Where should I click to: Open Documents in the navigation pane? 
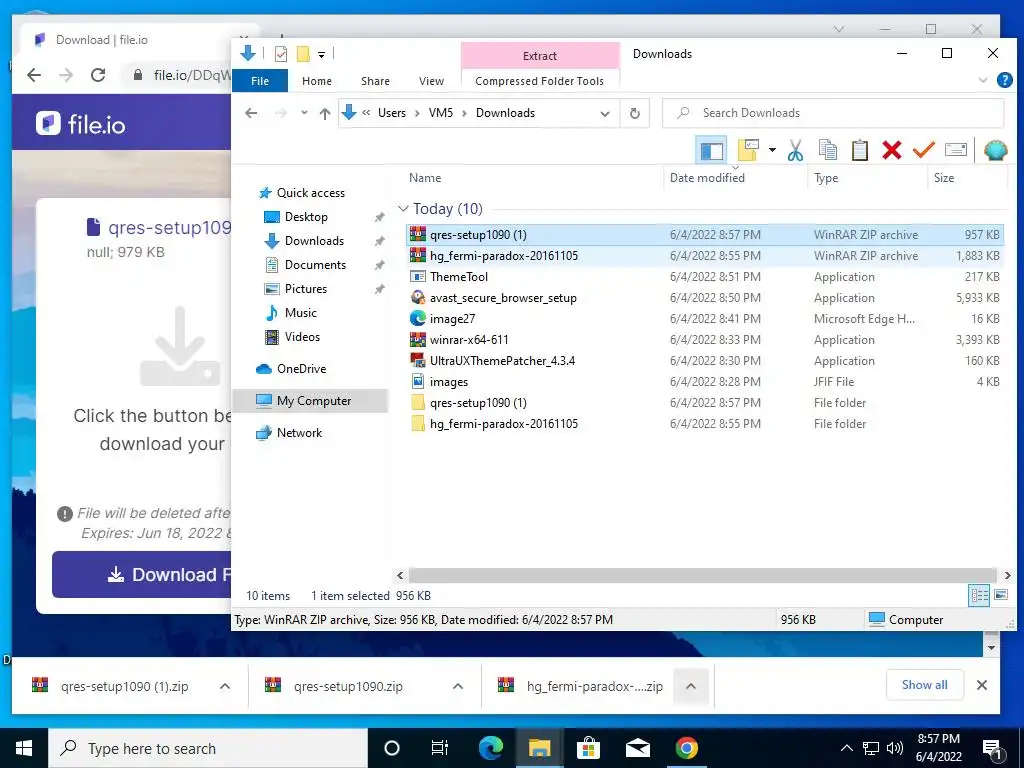[x=315, y=264]
